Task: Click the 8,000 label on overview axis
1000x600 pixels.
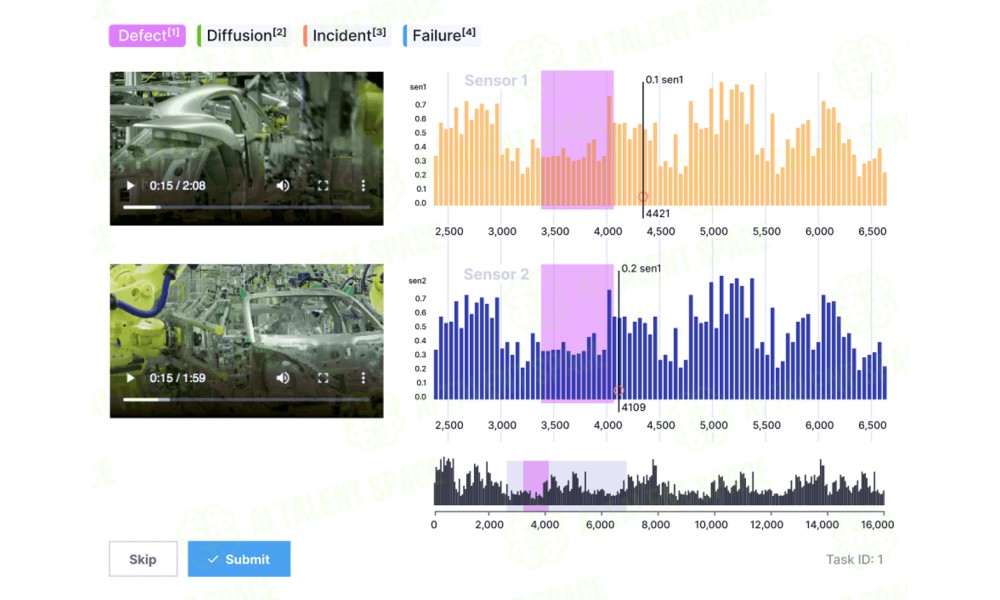Action: [x=656, y=524]
